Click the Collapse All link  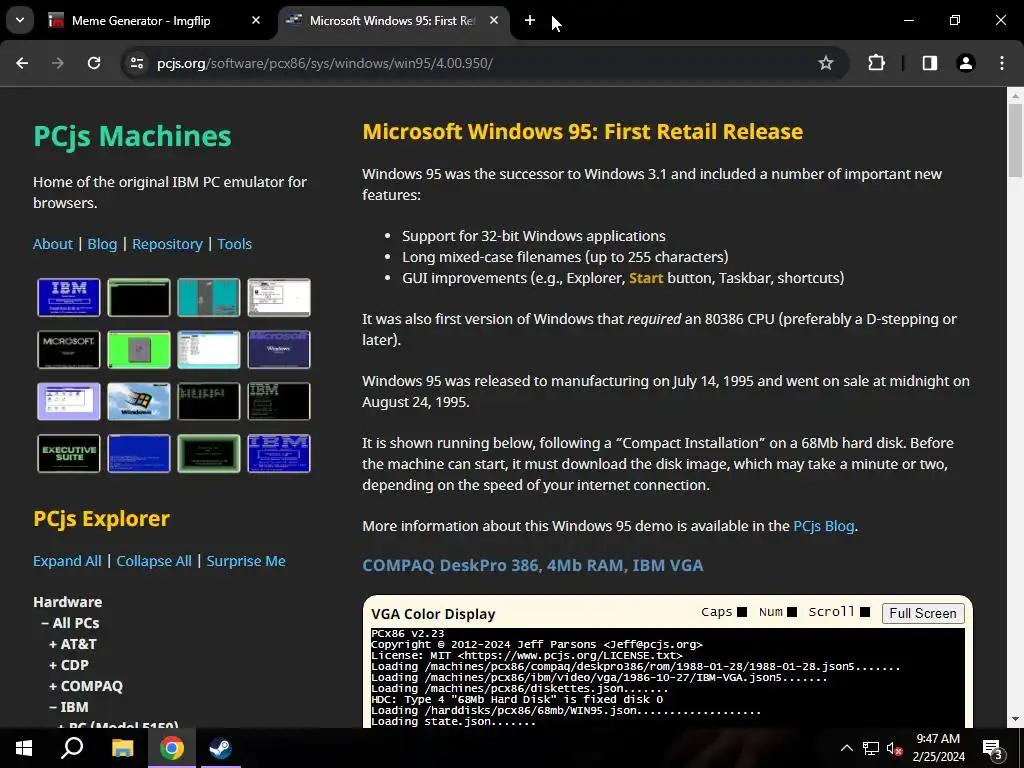(x=153, y=561)
